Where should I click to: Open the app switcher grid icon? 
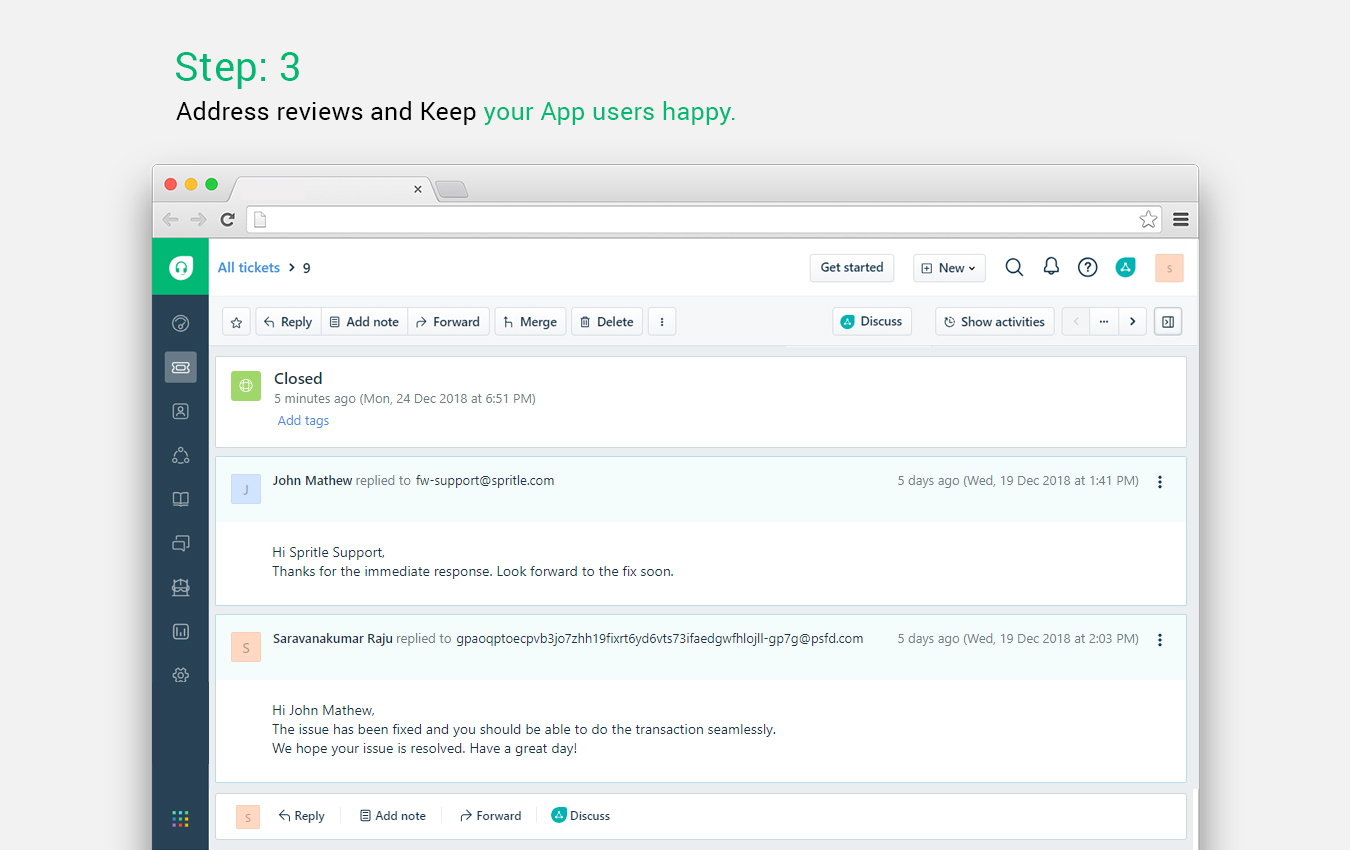180,818
